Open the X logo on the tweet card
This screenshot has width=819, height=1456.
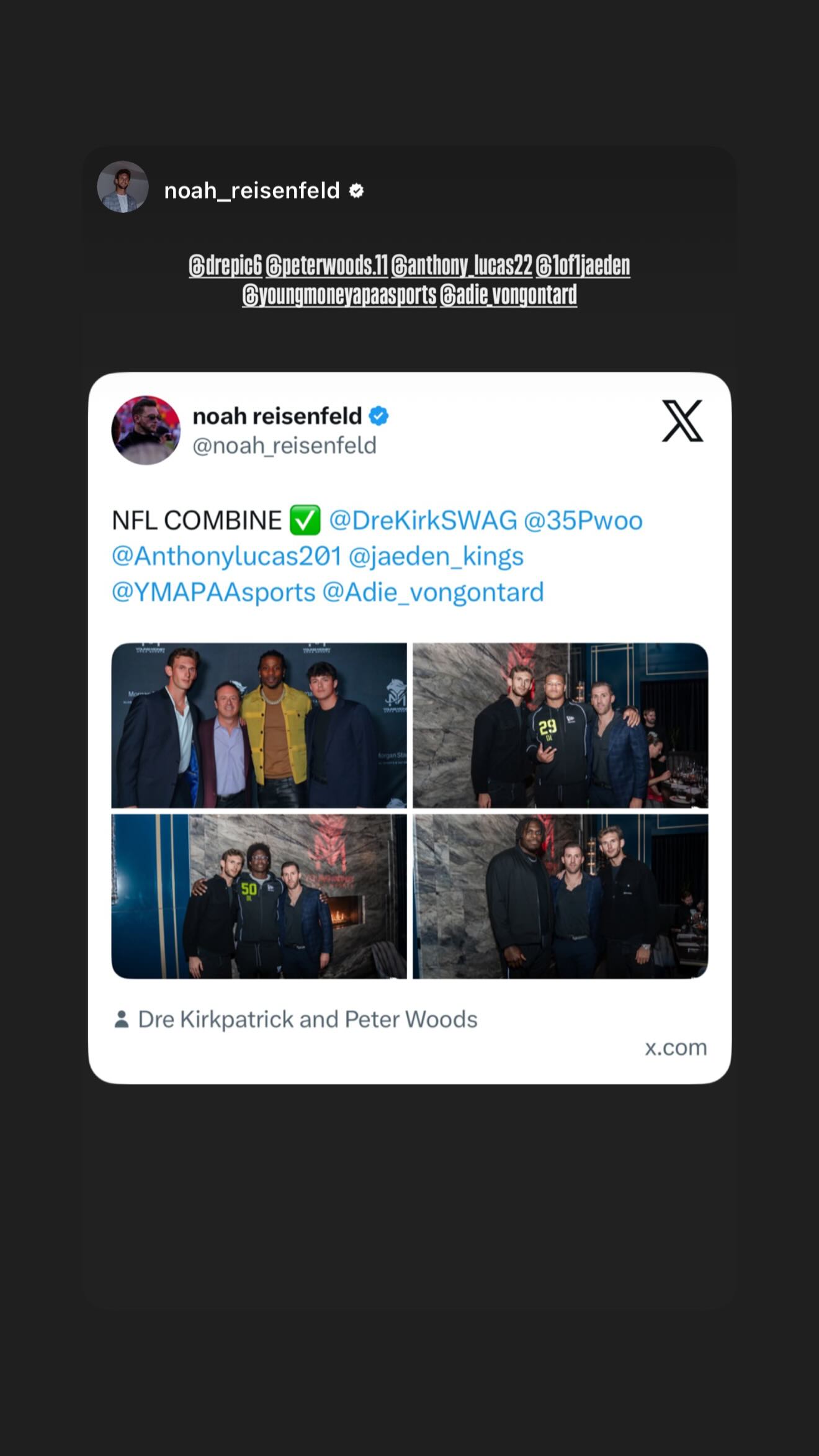pos(682,421)
